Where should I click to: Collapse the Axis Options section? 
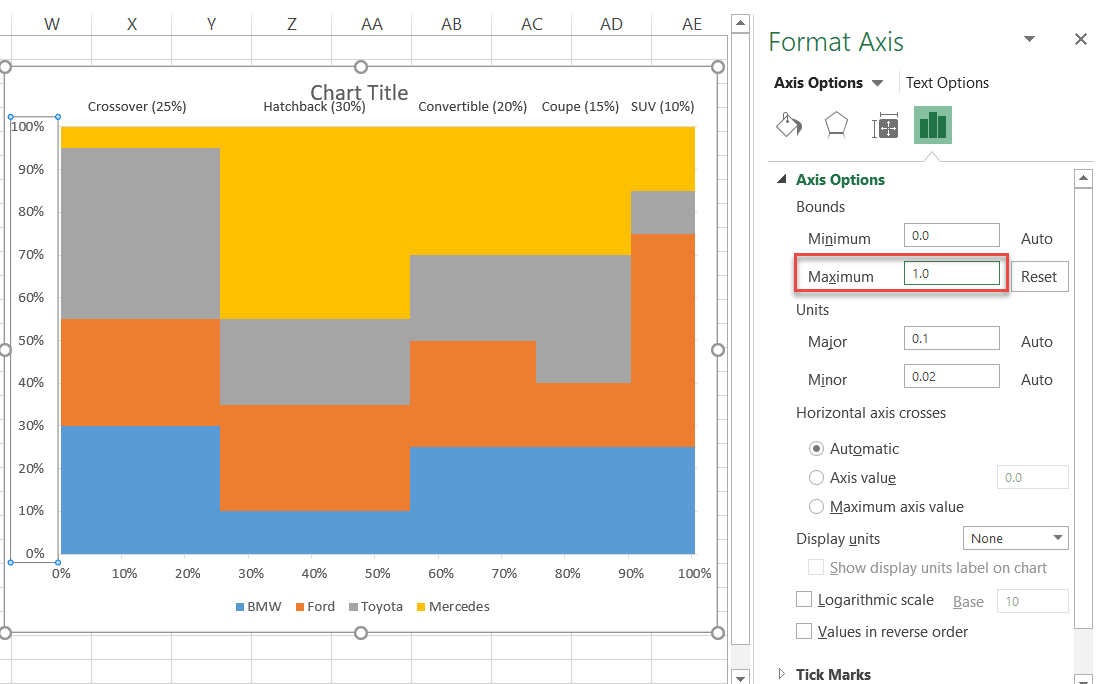pyautogui.click(x=782, y=179)
